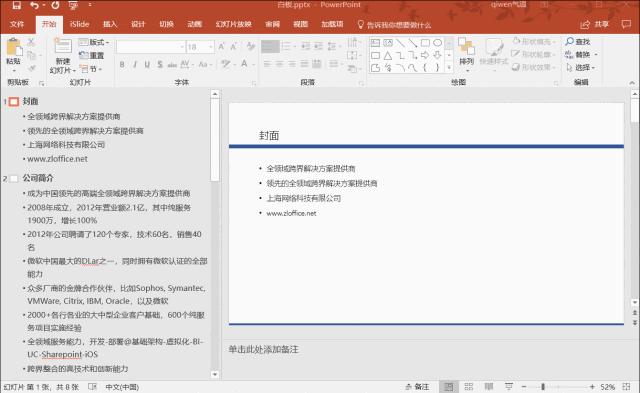Expand the shapes gallery more arrow
Image resolution: width=640 pixels, height=393 pixels.
tap(449, 68)
